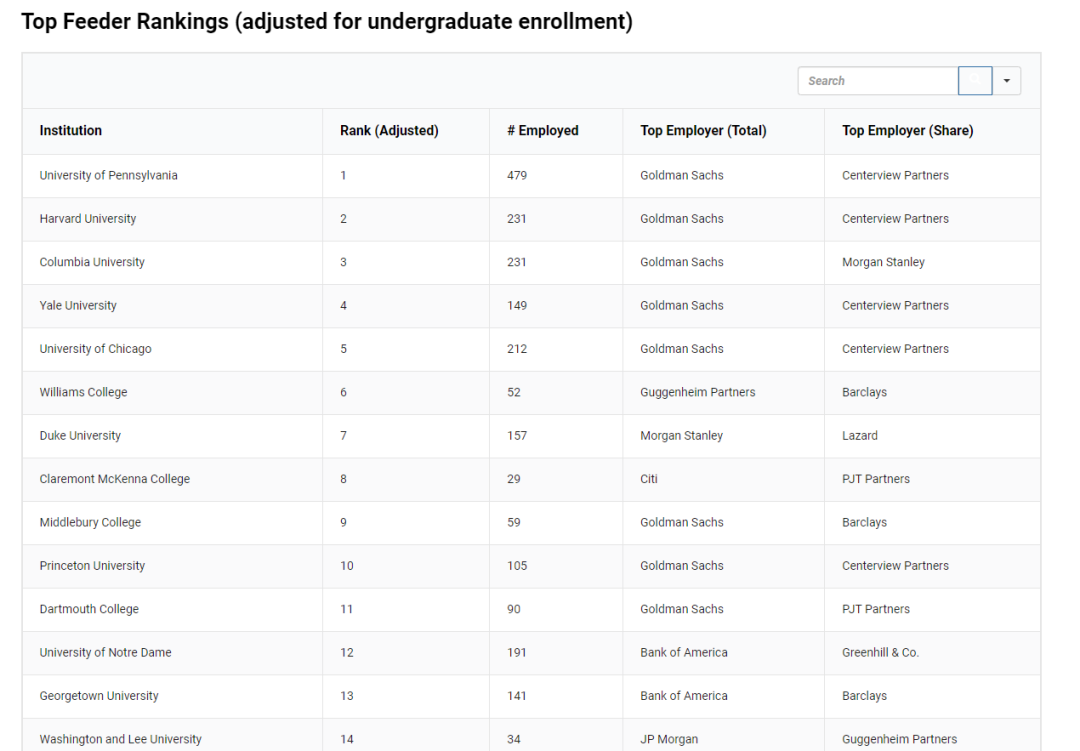Image resolution: width=1080 pixels, height=751 pixels.
Task: Click the # Employed column header
Action: point(543,131)
